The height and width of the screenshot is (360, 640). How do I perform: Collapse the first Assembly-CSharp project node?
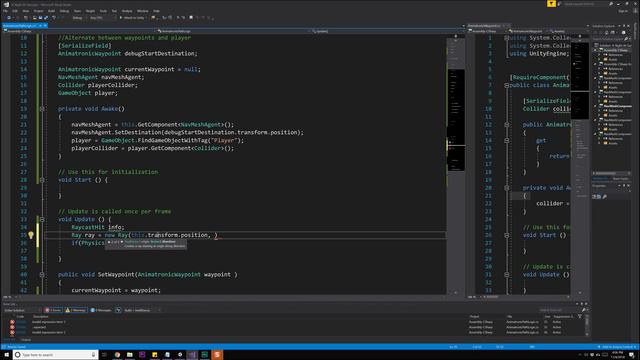[x=595, y=50]
